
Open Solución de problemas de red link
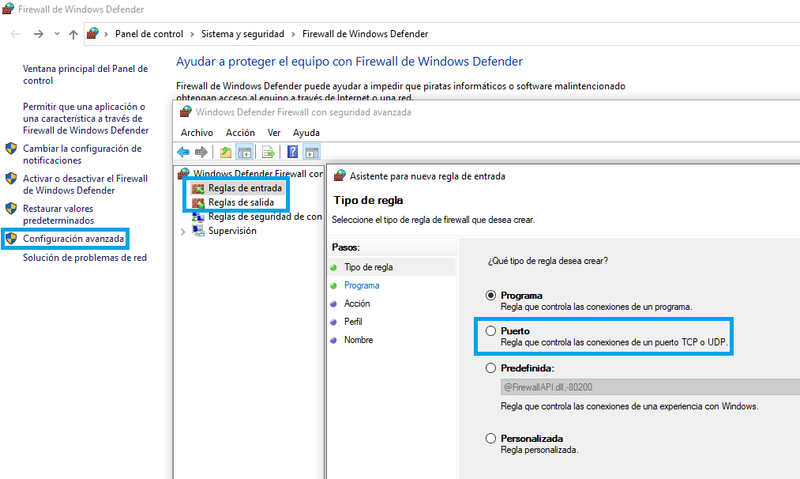tap(85, 258)
